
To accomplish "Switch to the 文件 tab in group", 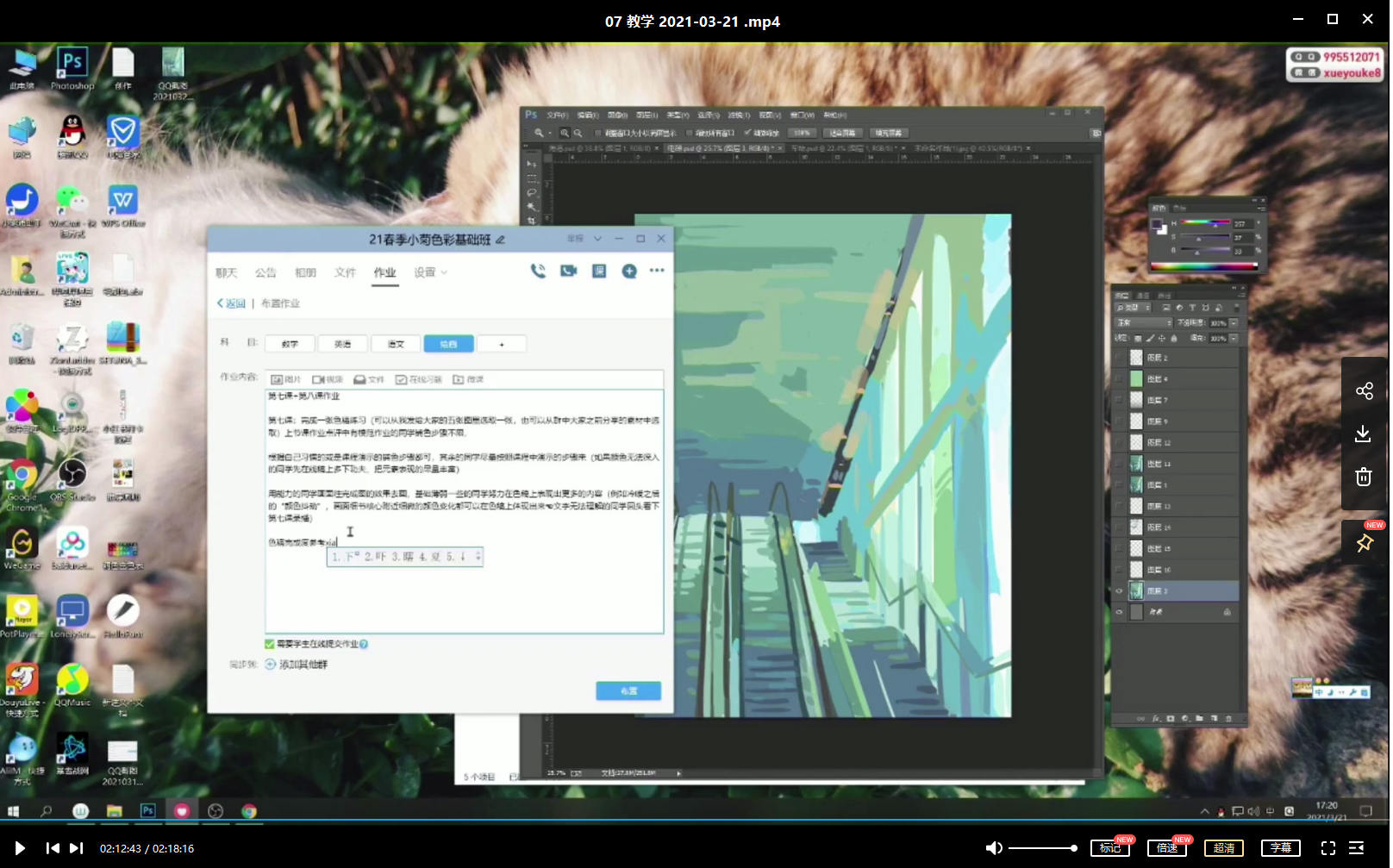I will 345,272.
